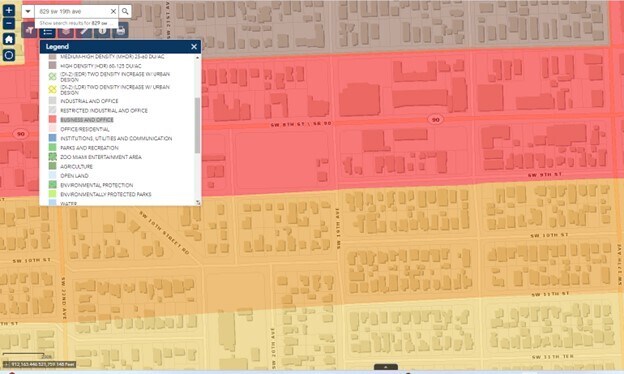The width and height of the screenshot is (624, 374).
Task: Click the Legend panel scrollbar thumb
Action: 197,125
